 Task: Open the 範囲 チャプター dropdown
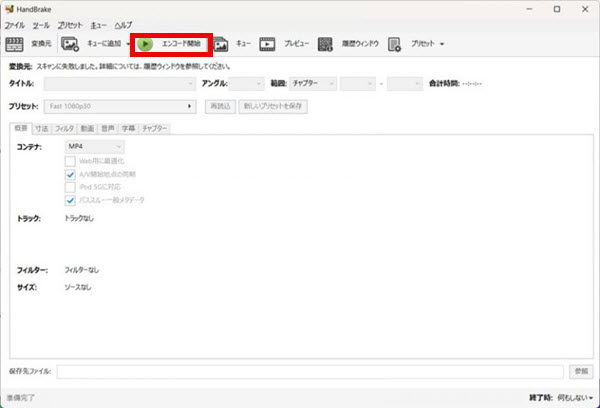311,83
